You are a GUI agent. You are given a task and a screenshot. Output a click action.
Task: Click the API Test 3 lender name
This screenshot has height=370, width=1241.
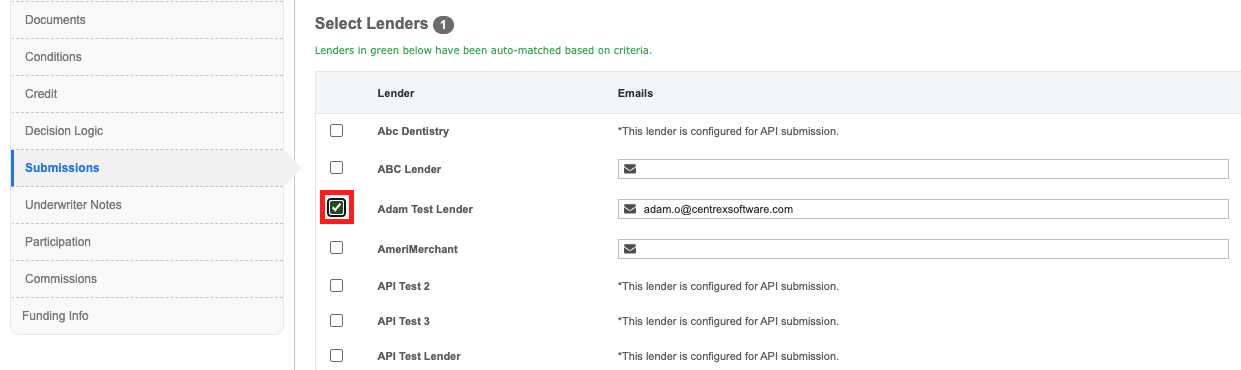tap(403, 321)
